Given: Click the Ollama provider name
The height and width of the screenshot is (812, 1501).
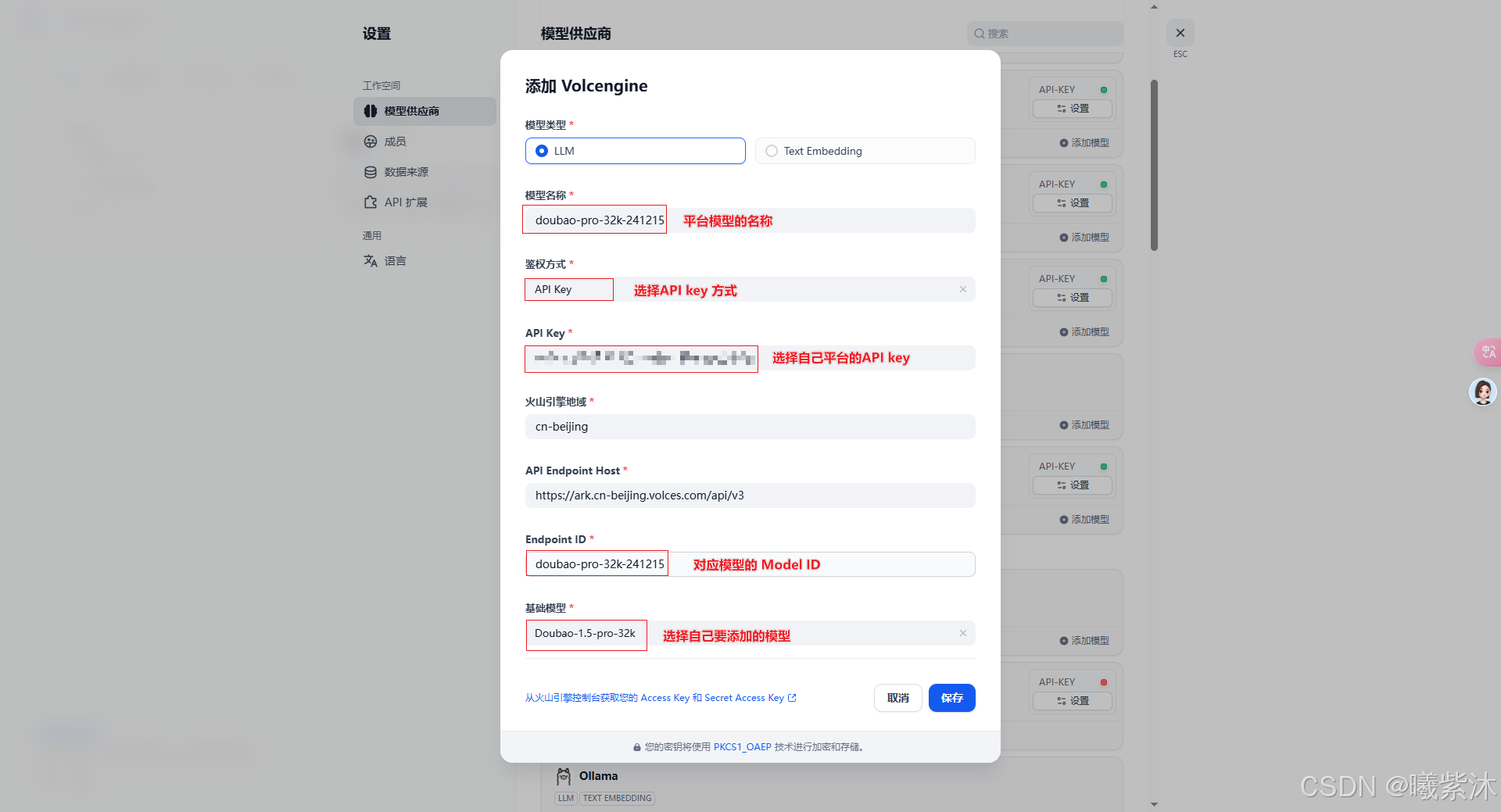Looking at the screenshot, I should (598, 776).
